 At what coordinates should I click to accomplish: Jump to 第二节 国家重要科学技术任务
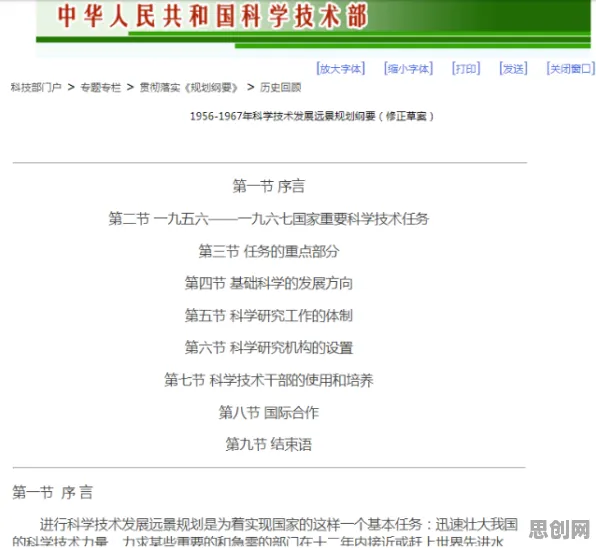tap(268, 219)
